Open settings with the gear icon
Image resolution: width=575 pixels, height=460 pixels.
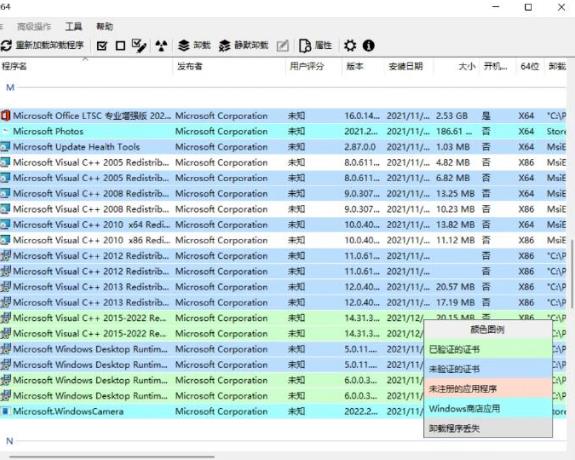pos(350,46)
